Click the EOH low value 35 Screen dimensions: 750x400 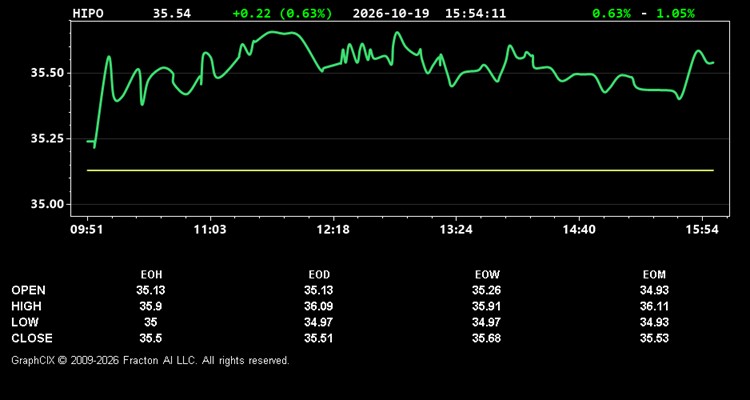[151, 322]
